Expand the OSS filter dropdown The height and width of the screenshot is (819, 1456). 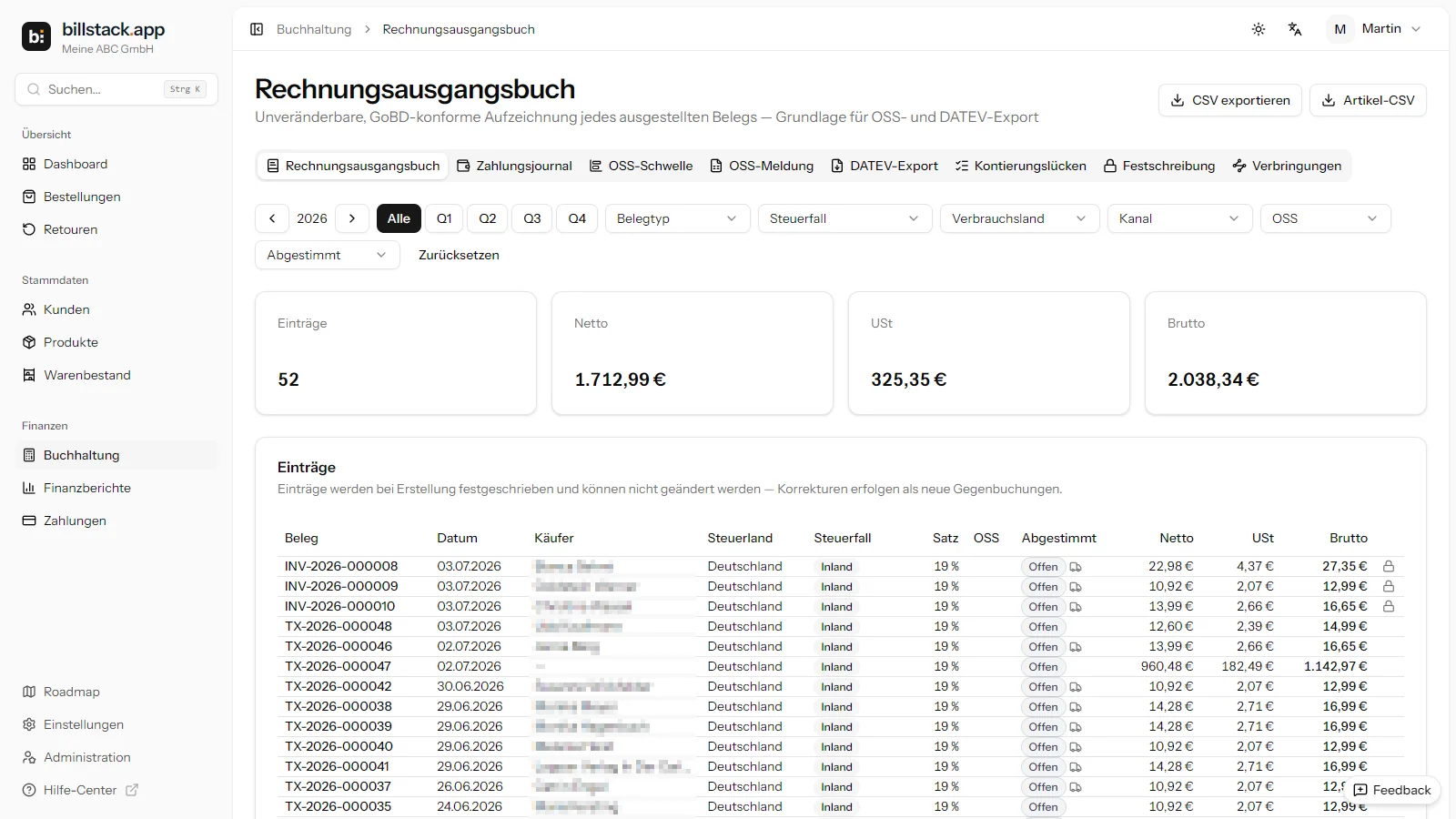[x=1326, y=218]
